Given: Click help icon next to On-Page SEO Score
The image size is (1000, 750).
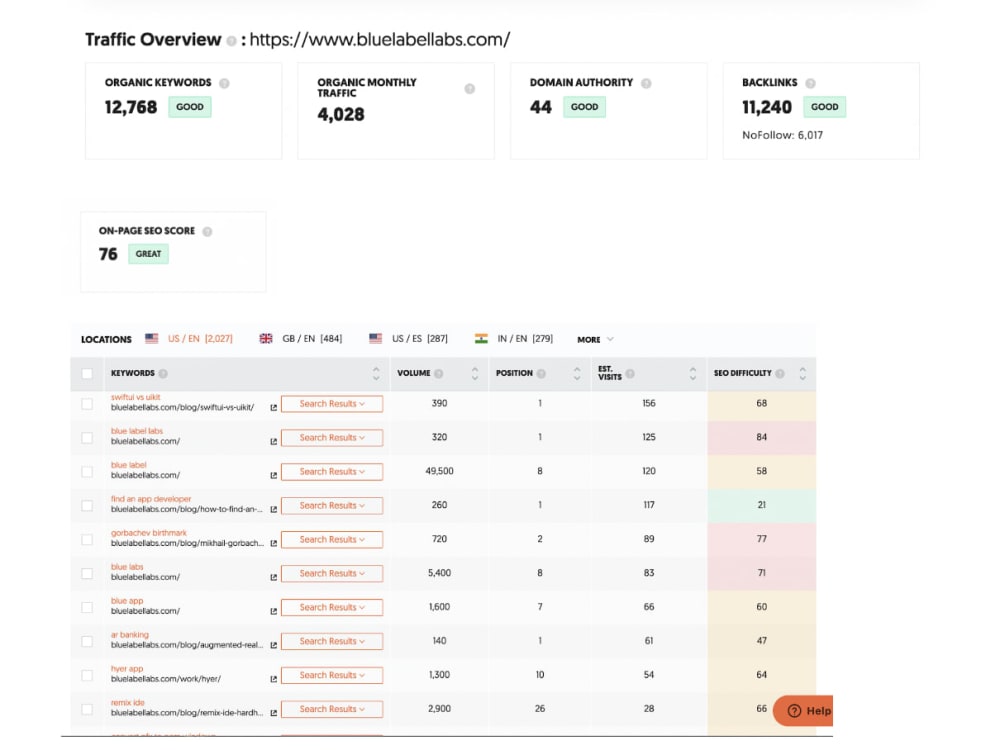Looking at the screenshot, I should pyautogui.click(x=207, y=232).
